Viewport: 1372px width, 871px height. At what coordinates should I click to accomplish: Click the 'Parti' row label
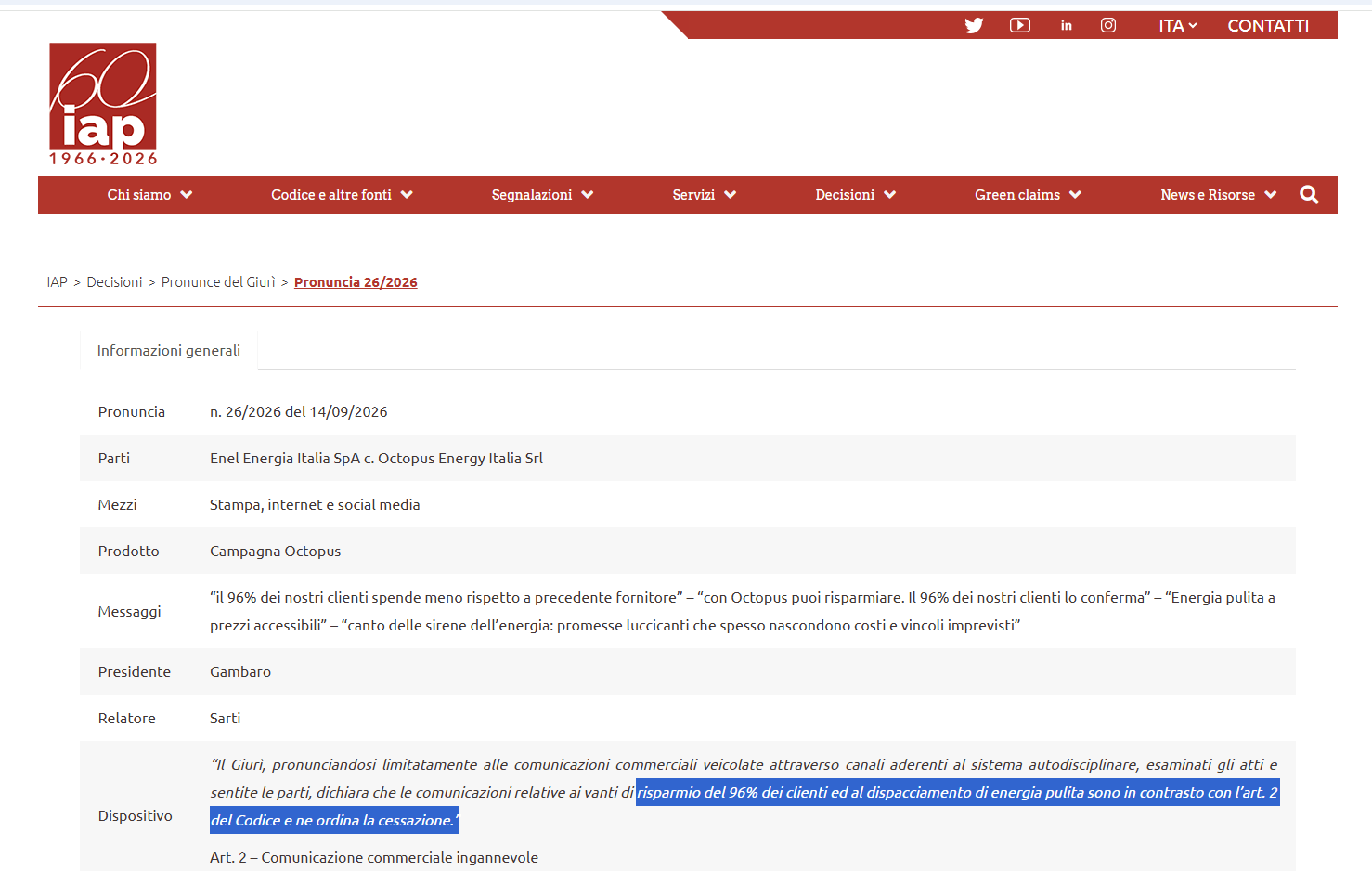(114, 459)
